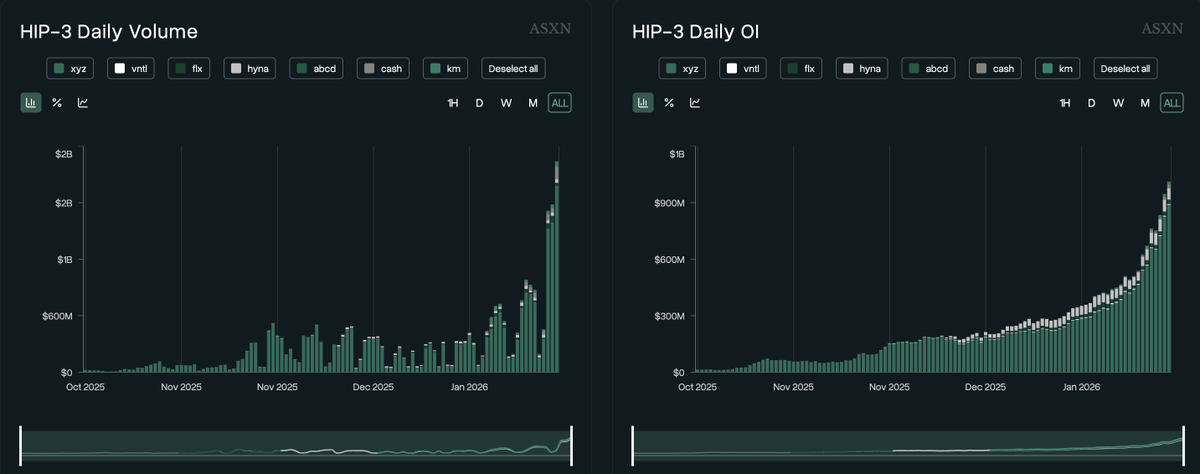Switch Daily Volume chart to line view

coord(83,103)
